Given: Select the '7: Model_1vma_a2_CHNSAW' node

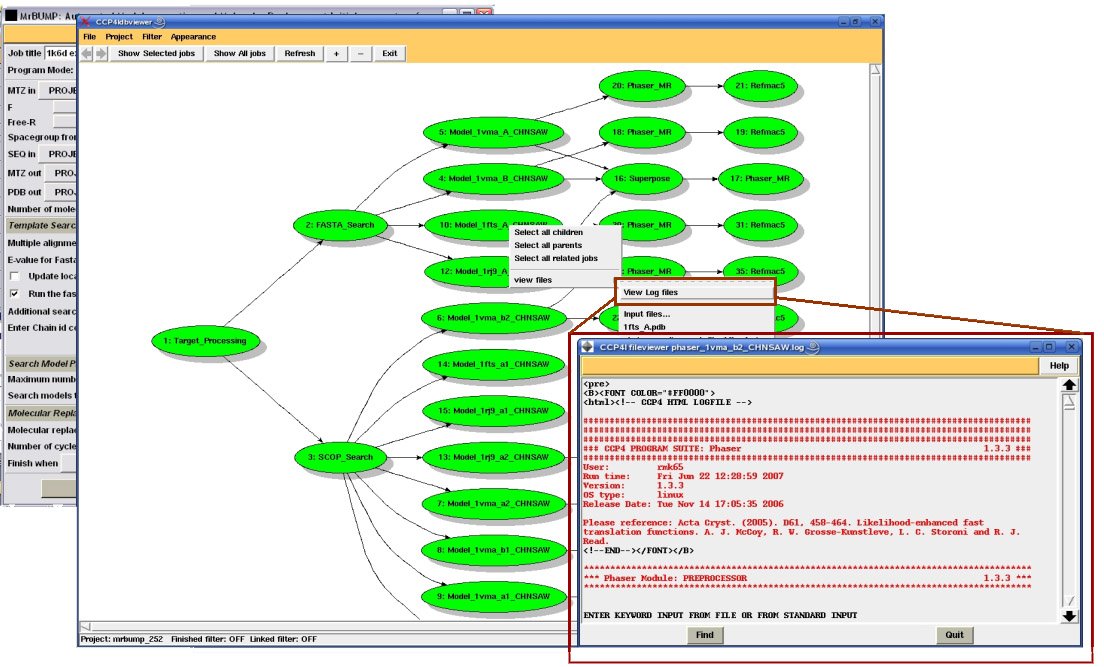Looking at the screenshot, I should 493,504.
